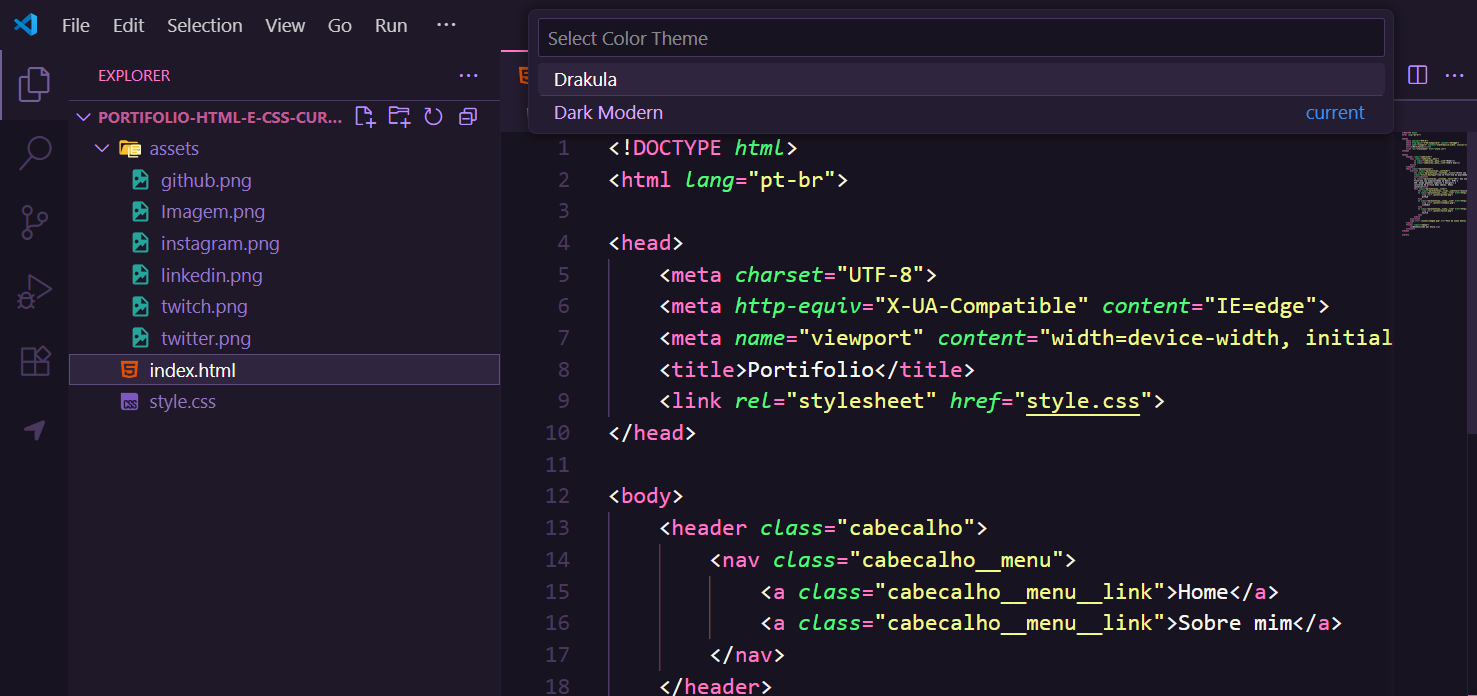This screenshot has height=696, width=1477.
Task: Collapse all folders in Explorer
Action: pyautogui.click(x=467, y=117)
